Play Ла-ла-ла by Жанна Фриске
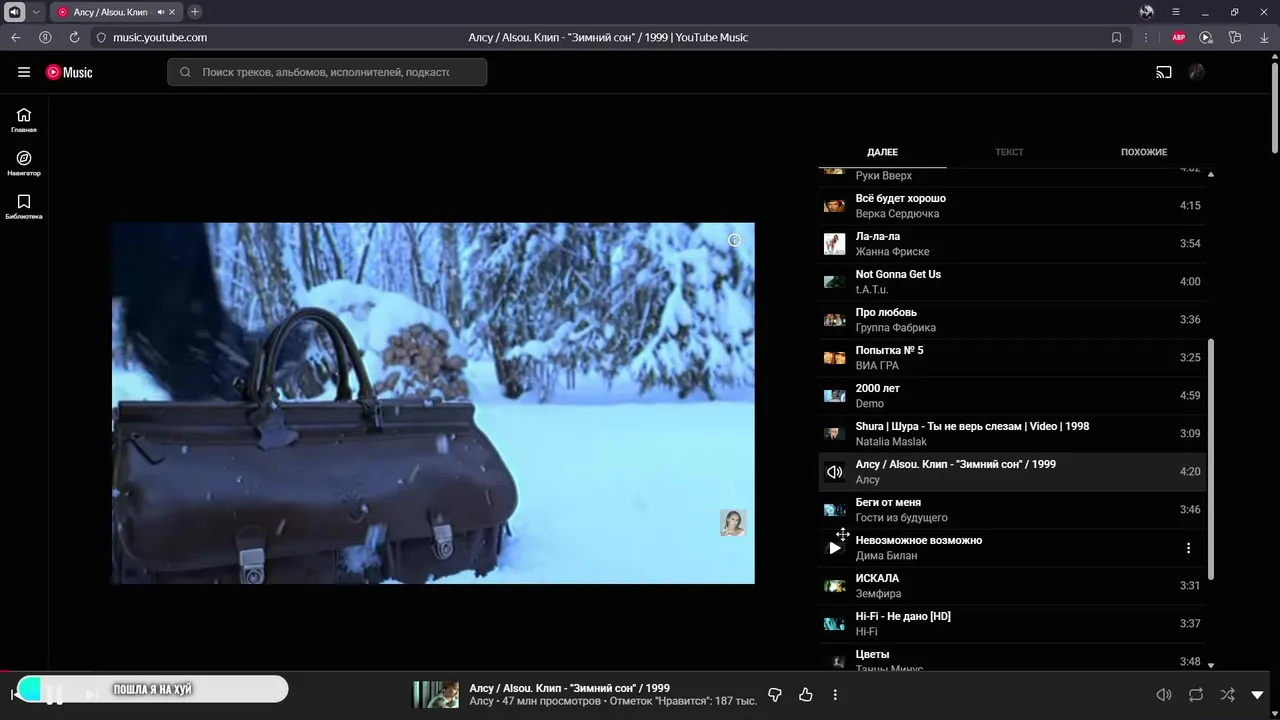 tap(1012, 244)
